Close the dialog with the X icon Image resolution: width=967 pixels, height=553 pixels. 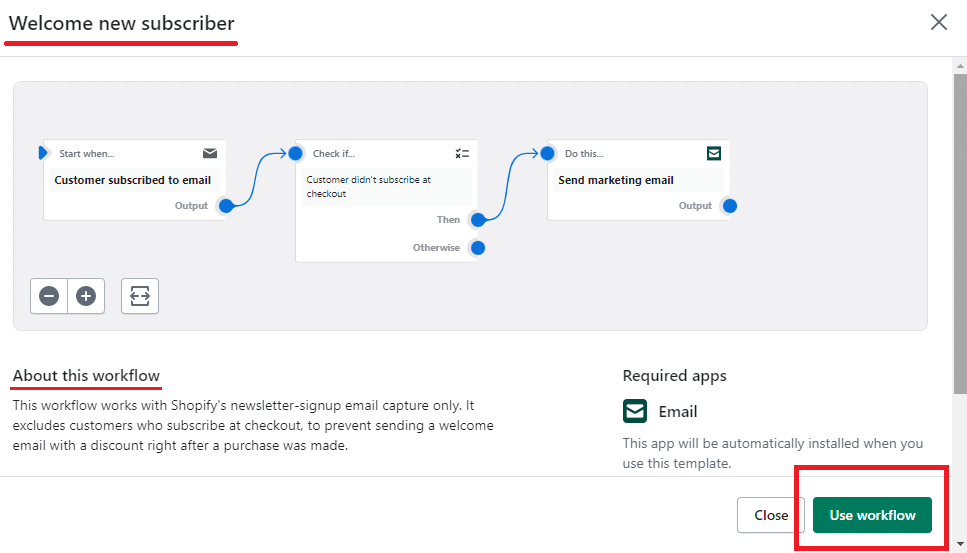[x=938, y=22]
